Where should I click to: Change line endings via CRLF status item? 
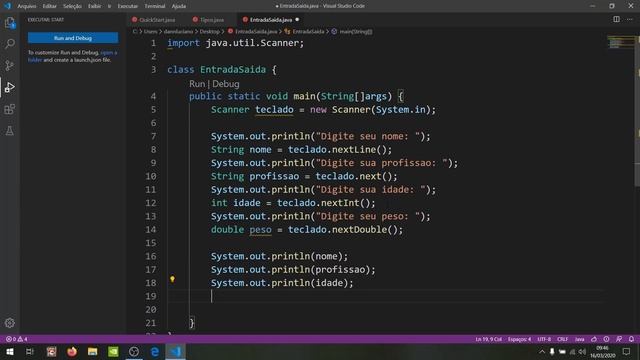(x=562, y=339)
